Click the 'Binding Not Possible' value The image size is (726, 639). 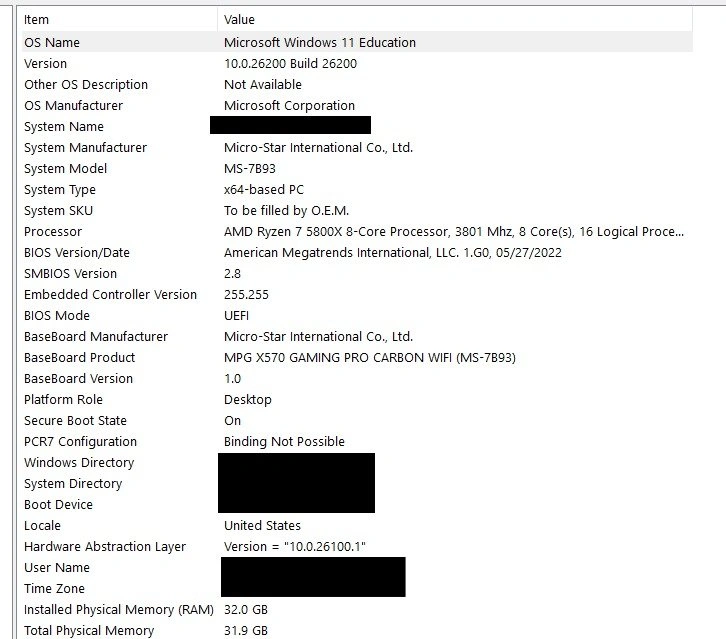coord(284,442)
